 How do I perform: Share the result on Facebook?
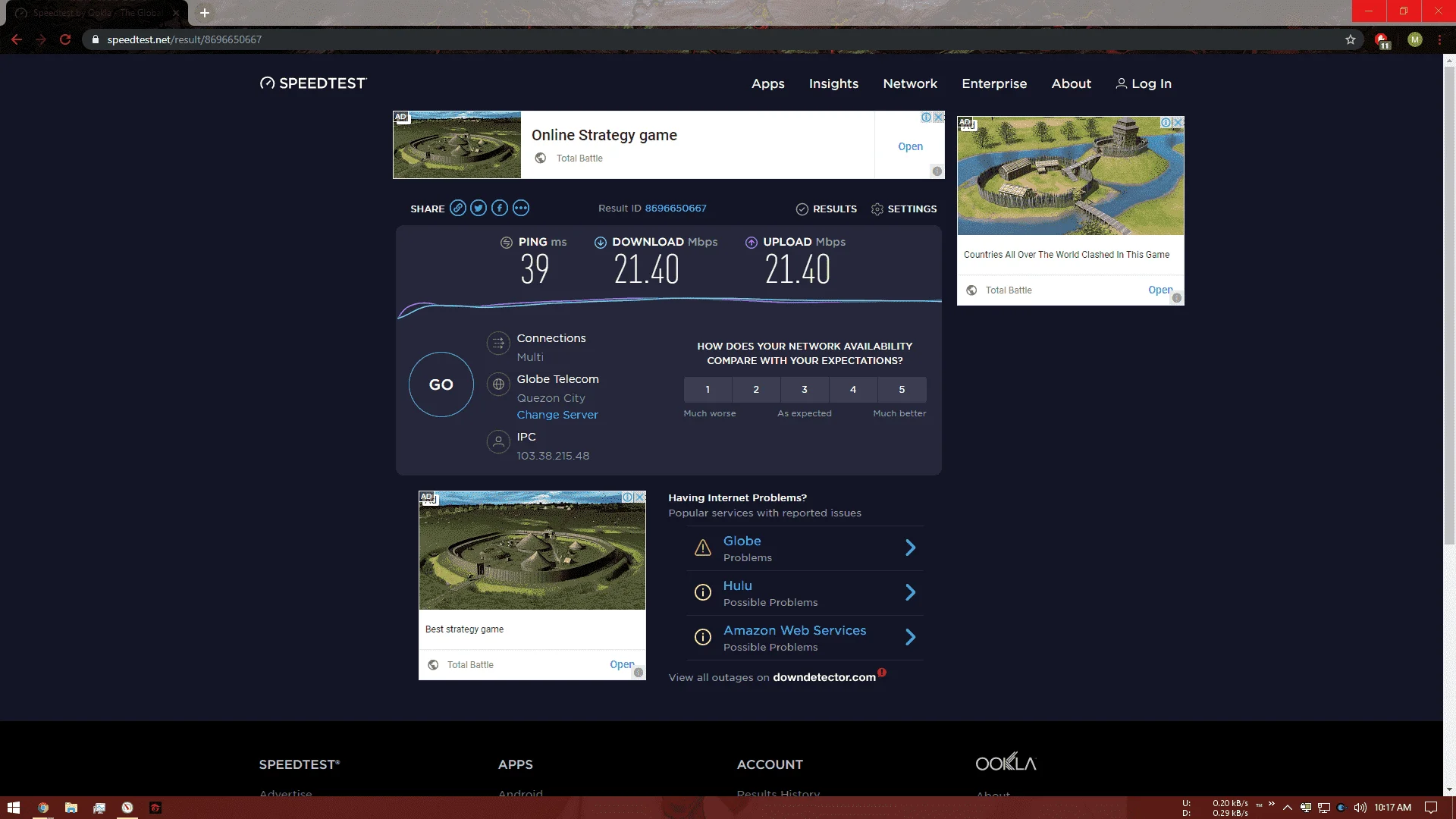[500, 208]
